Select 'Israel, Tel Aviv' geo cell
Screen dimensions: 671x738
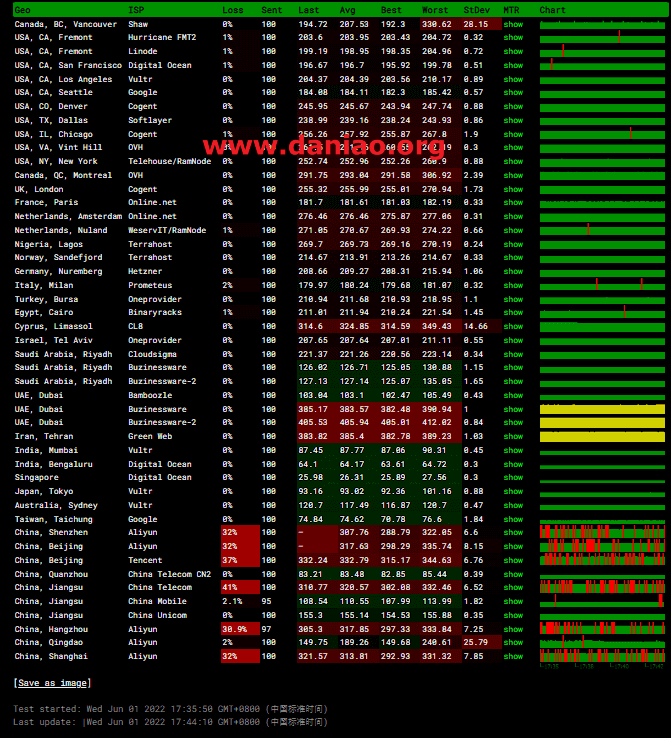point(54,340)
